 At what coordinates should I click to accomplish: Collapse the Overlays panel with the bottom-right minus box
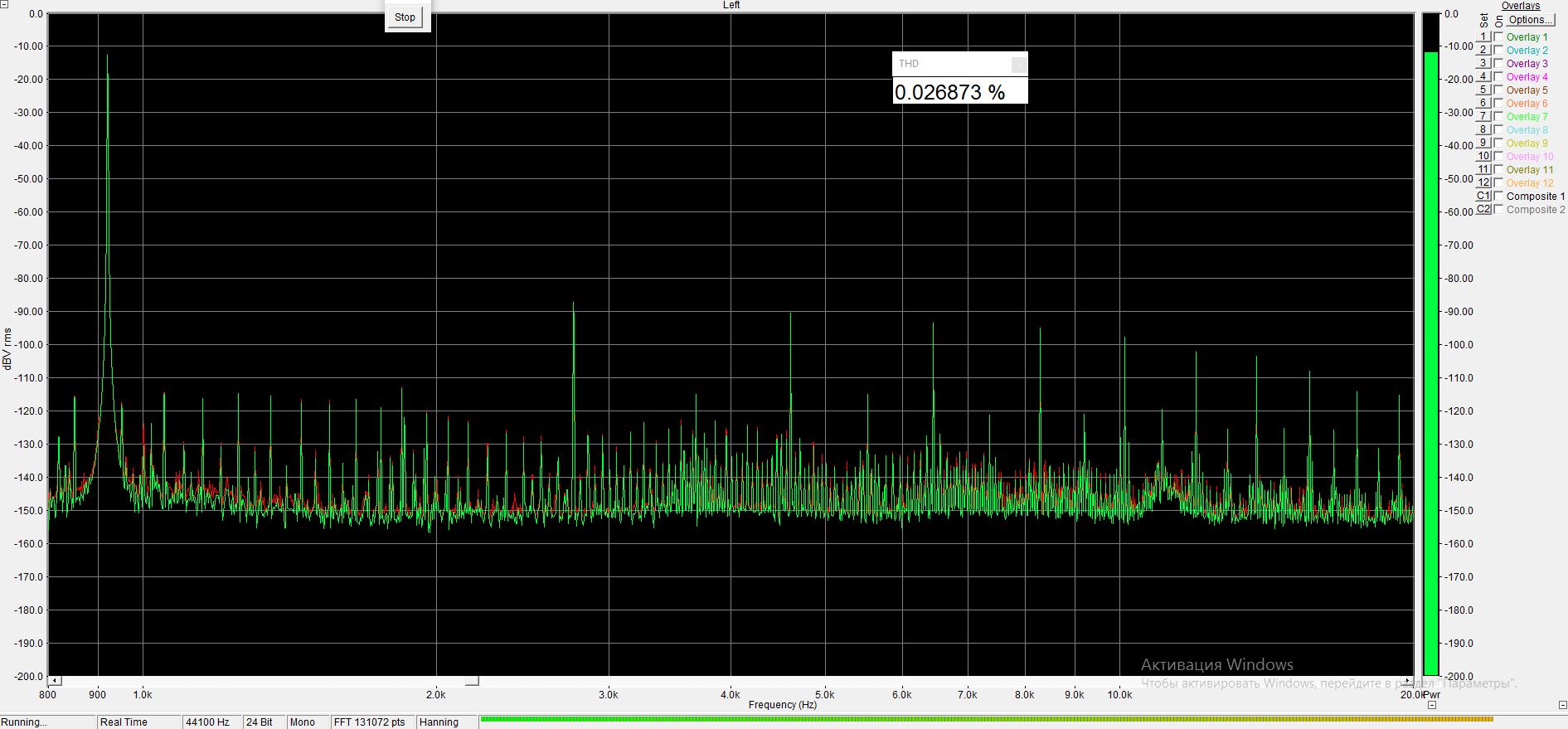click(1563, 705)
